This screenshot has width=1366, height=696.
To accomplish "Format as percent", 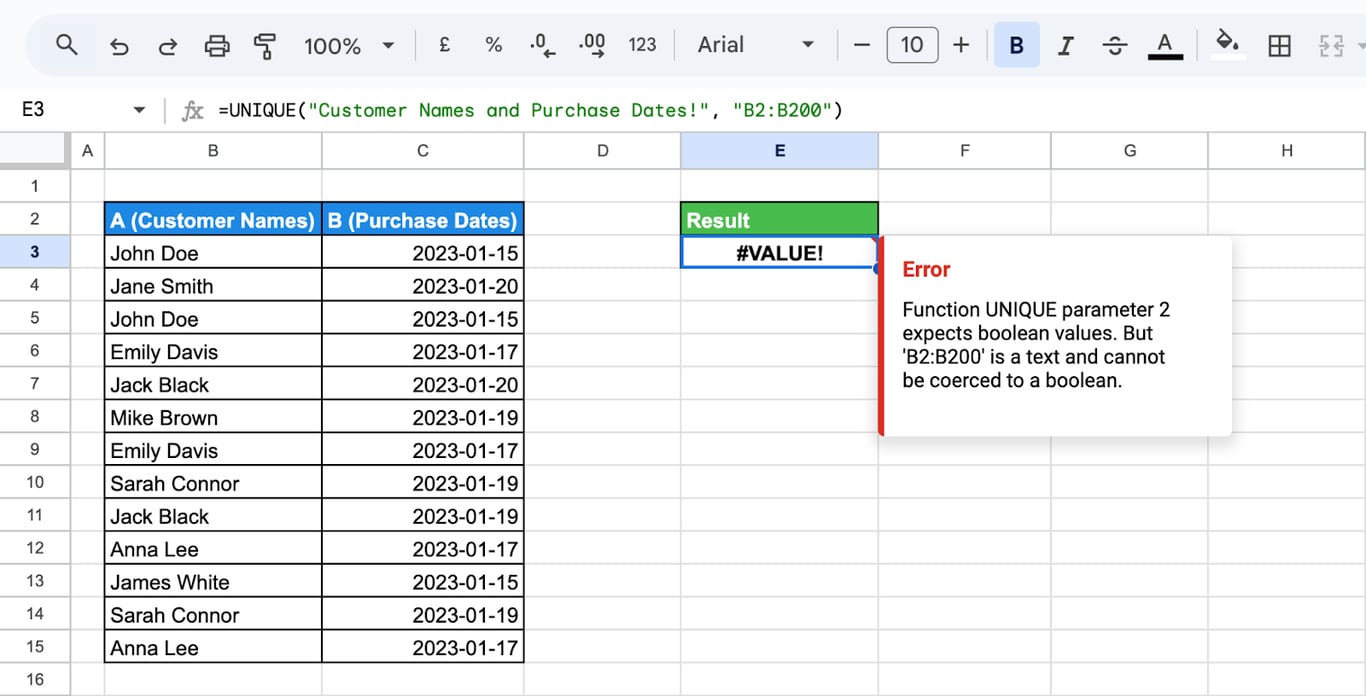I will coord(493,45).
